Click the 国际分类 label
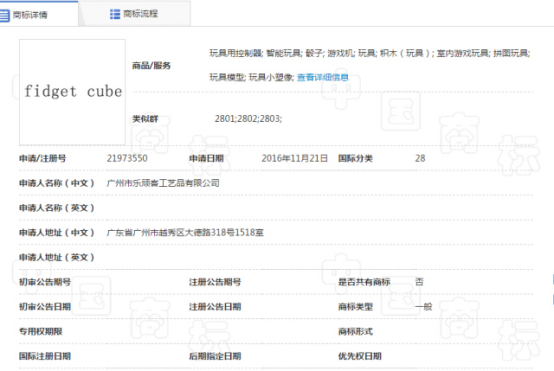 click(x=355, y=158)
